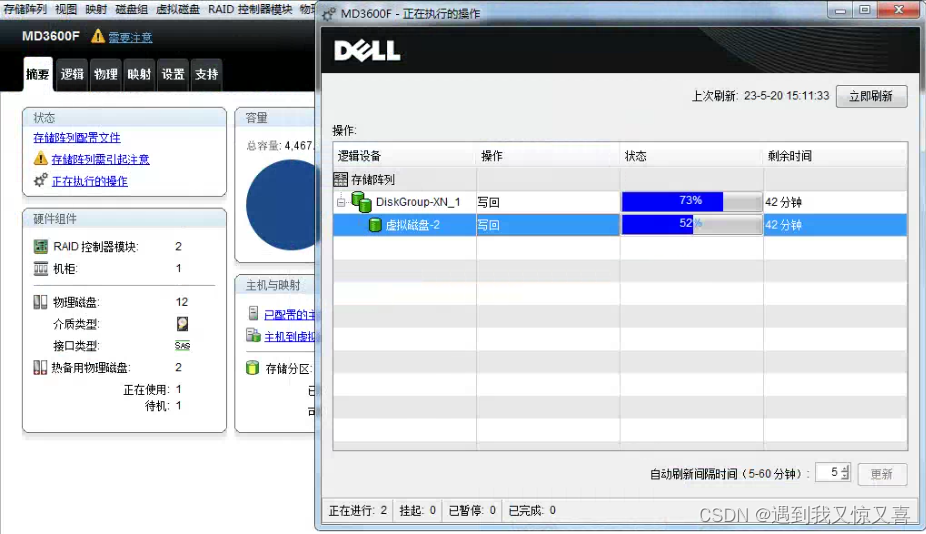Click the 上次刷新 timestamp text
Image resolution: width=926 pixels, height=534 pixels.
(x=761, y=96)
